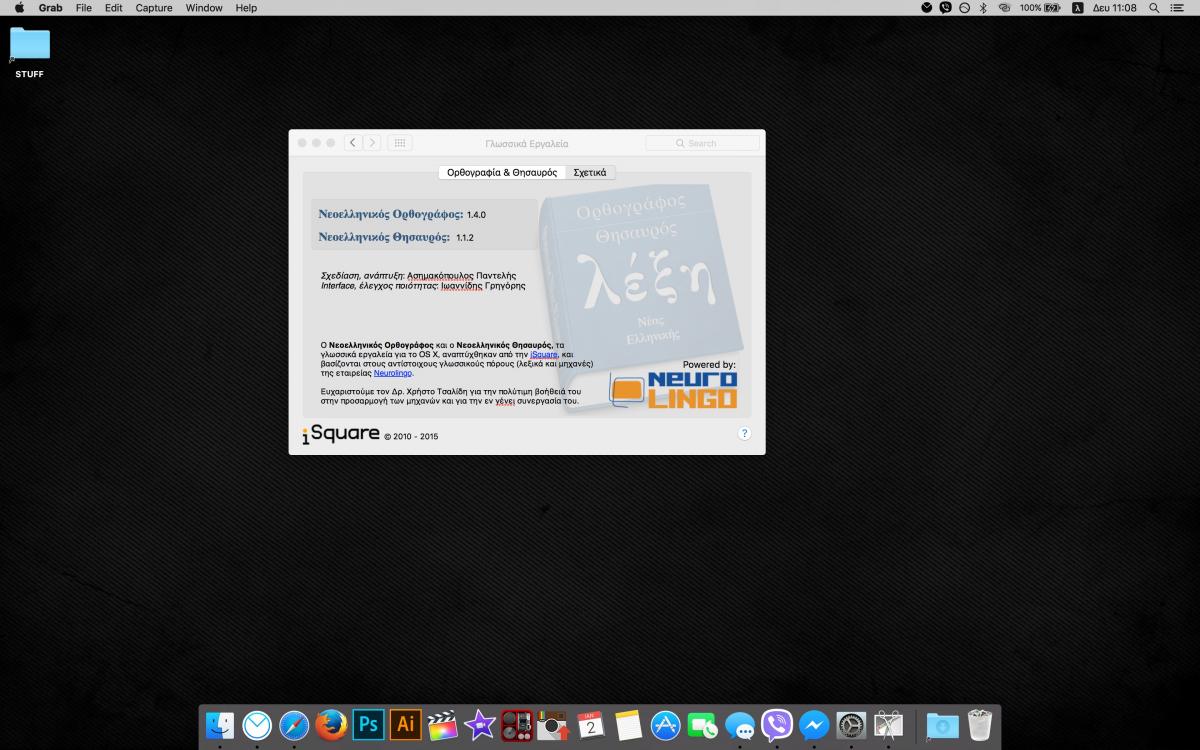Open Finder from the dock
The height and width of the screenshot is (750, 1200).
tap(220, 725)
